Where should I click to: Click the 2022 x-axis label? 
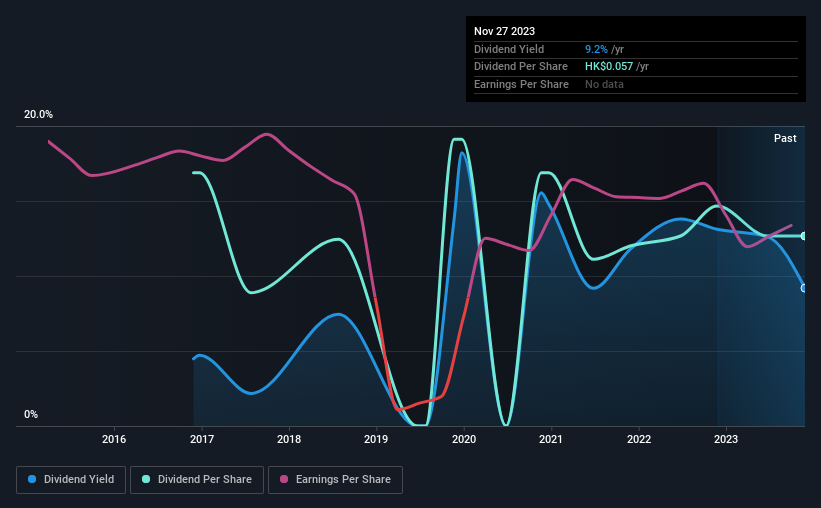[x=639, y=439]
